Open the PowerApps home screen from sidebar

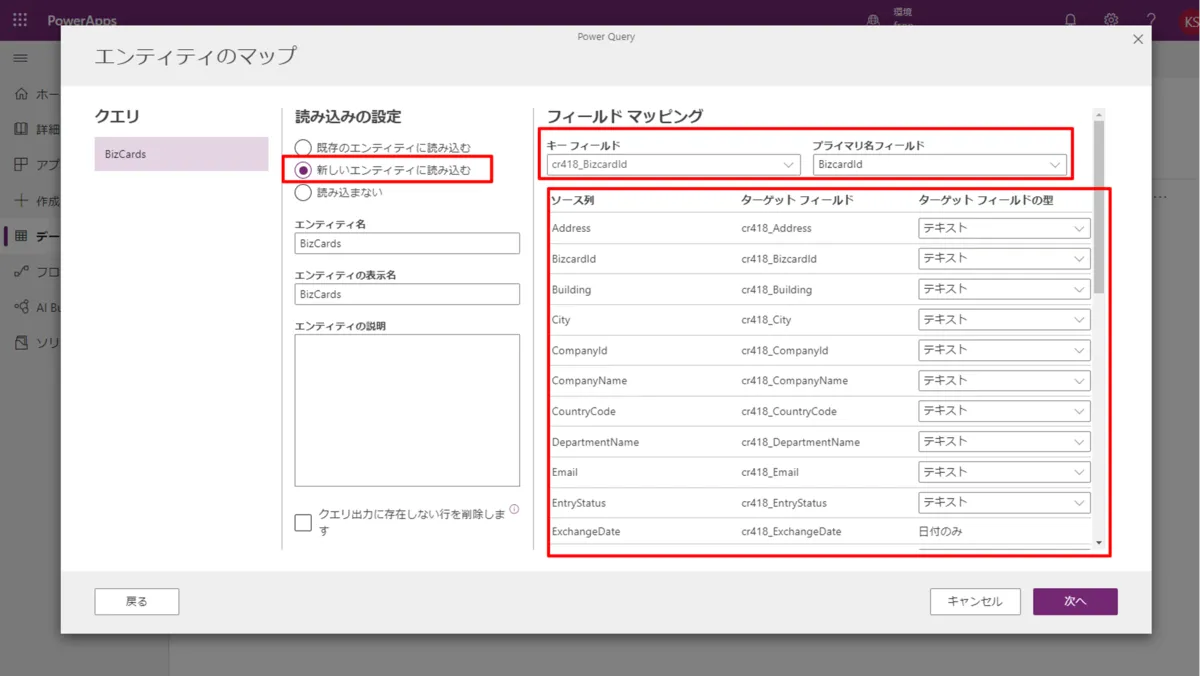click(x=20, y=94)
